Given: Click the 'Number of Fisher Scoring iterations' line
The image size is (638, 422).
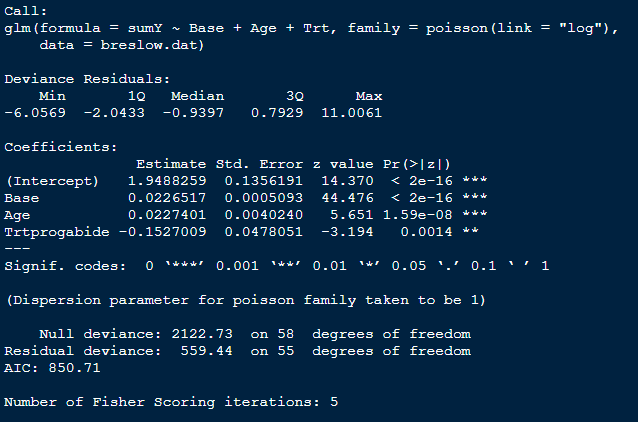Looking at the screenshot, I should tap(171, 402).
